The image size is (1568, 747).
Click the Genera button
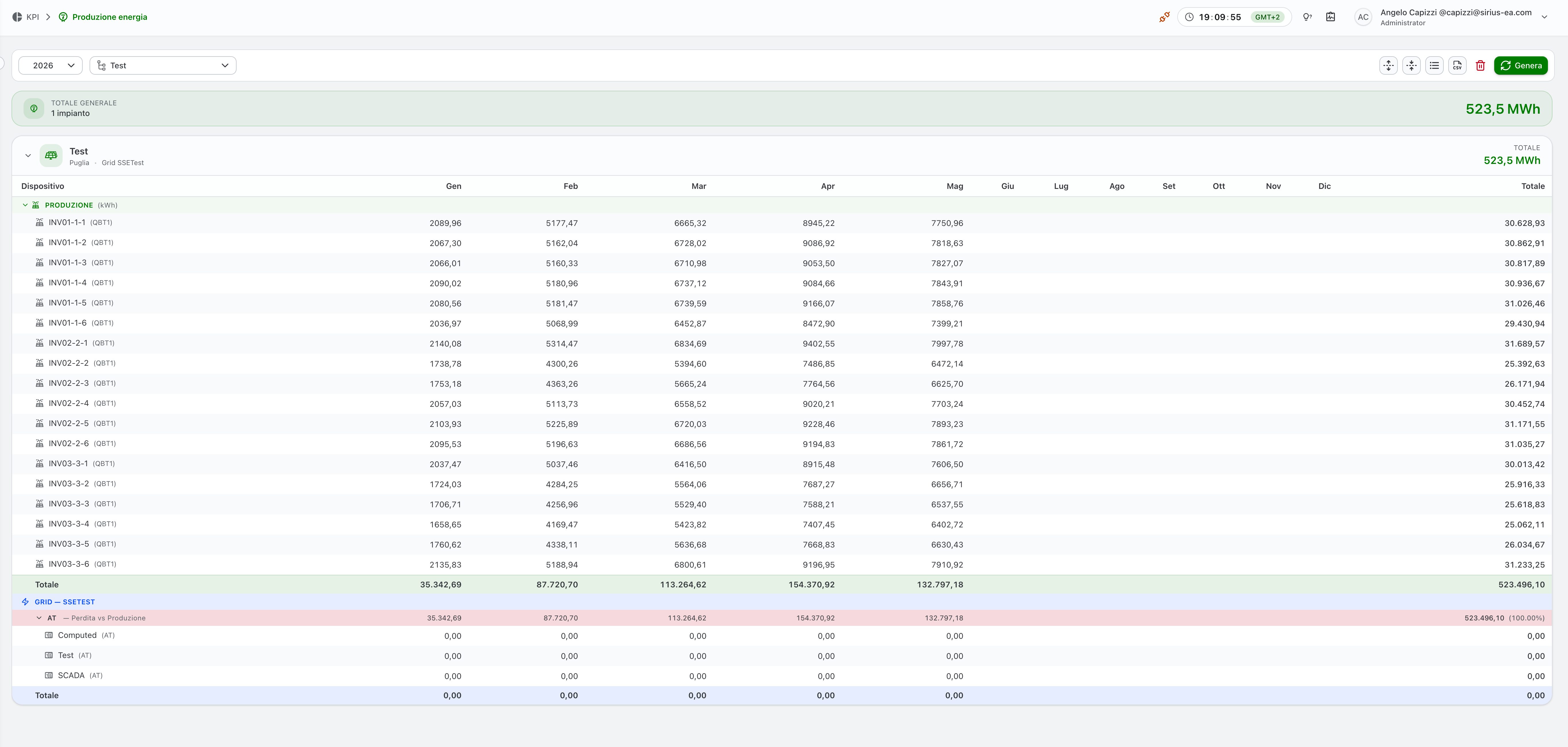coord(1521,66)
